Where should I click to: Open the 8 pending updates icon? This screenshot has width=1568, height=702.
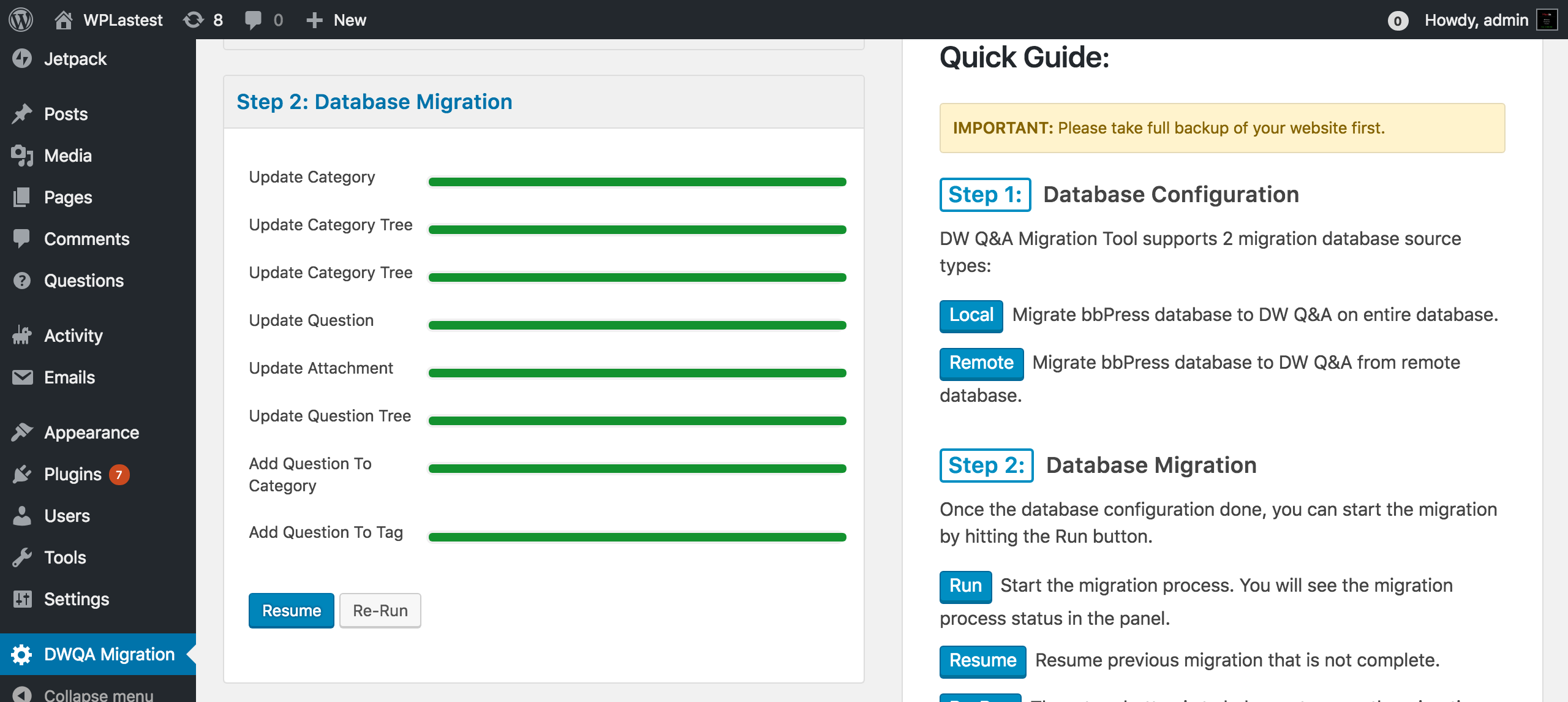[194, 20]
